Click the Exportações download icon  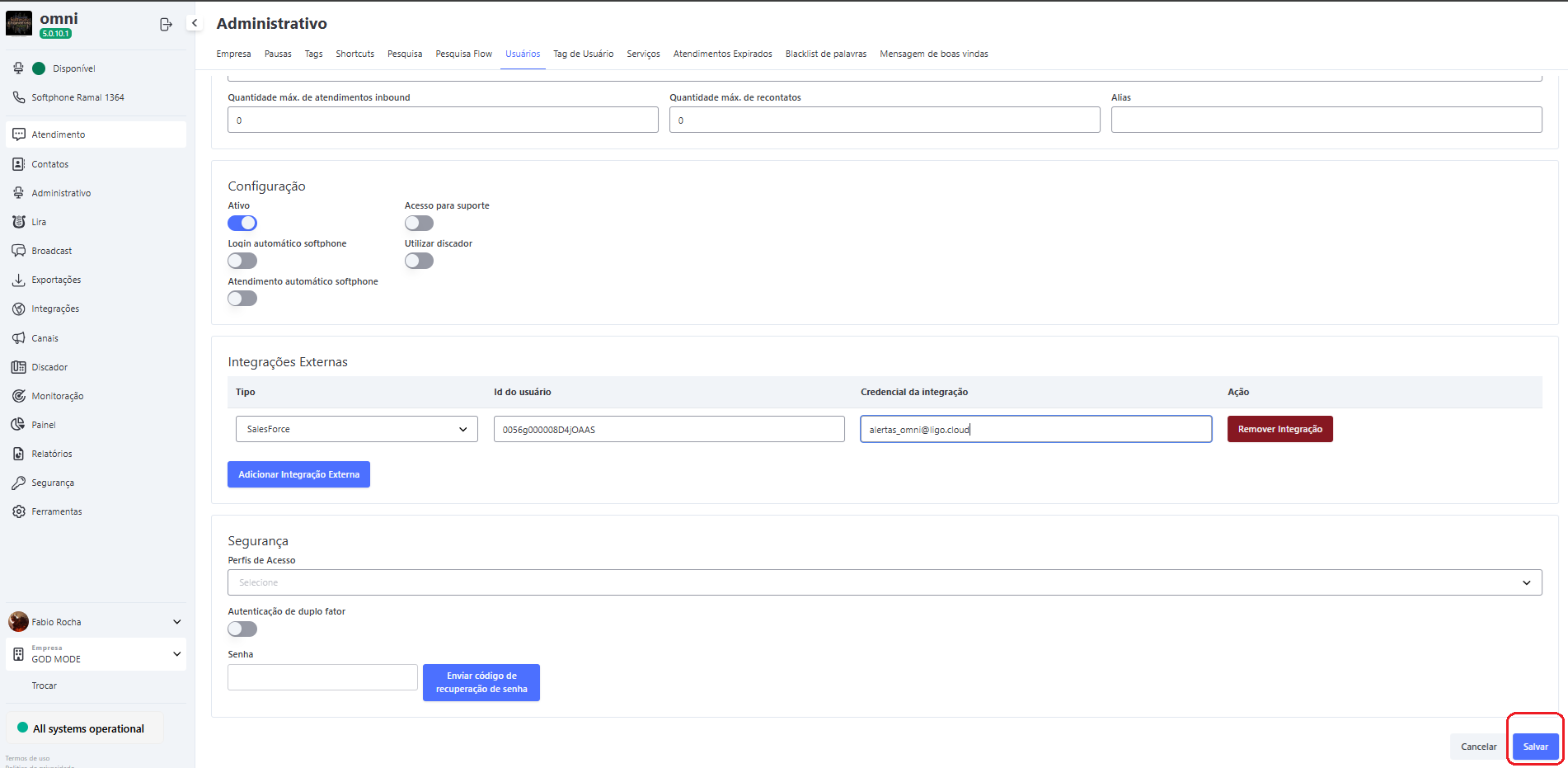tap(19, 280)
